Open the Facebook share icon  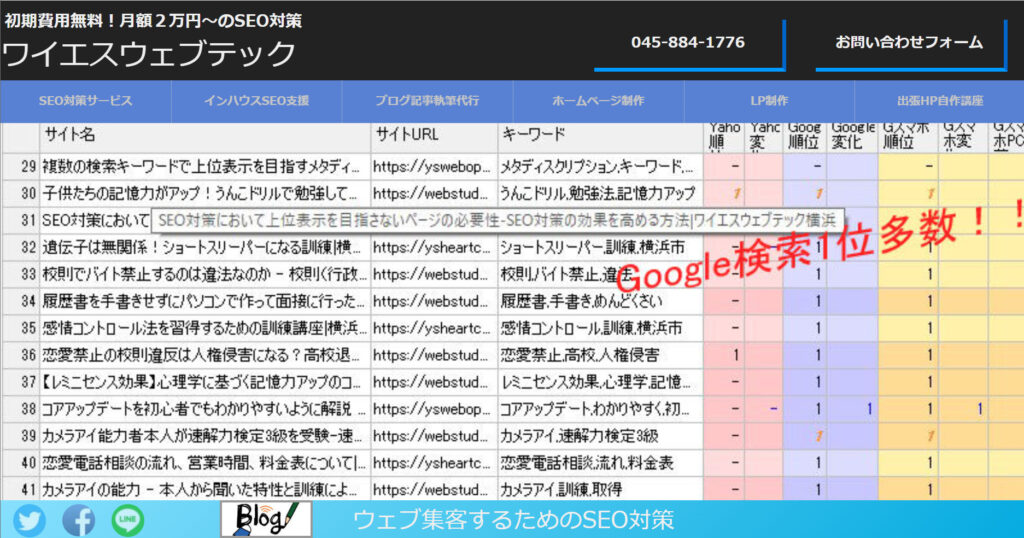[79, 520]
